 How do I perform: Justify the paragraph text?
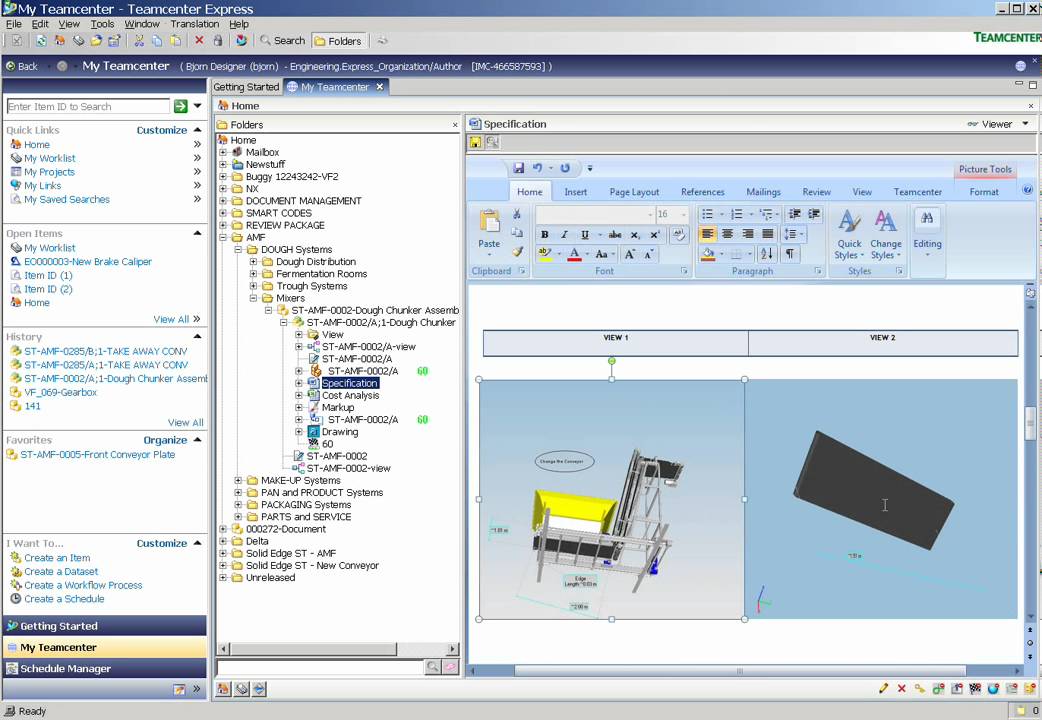(768, 234)
